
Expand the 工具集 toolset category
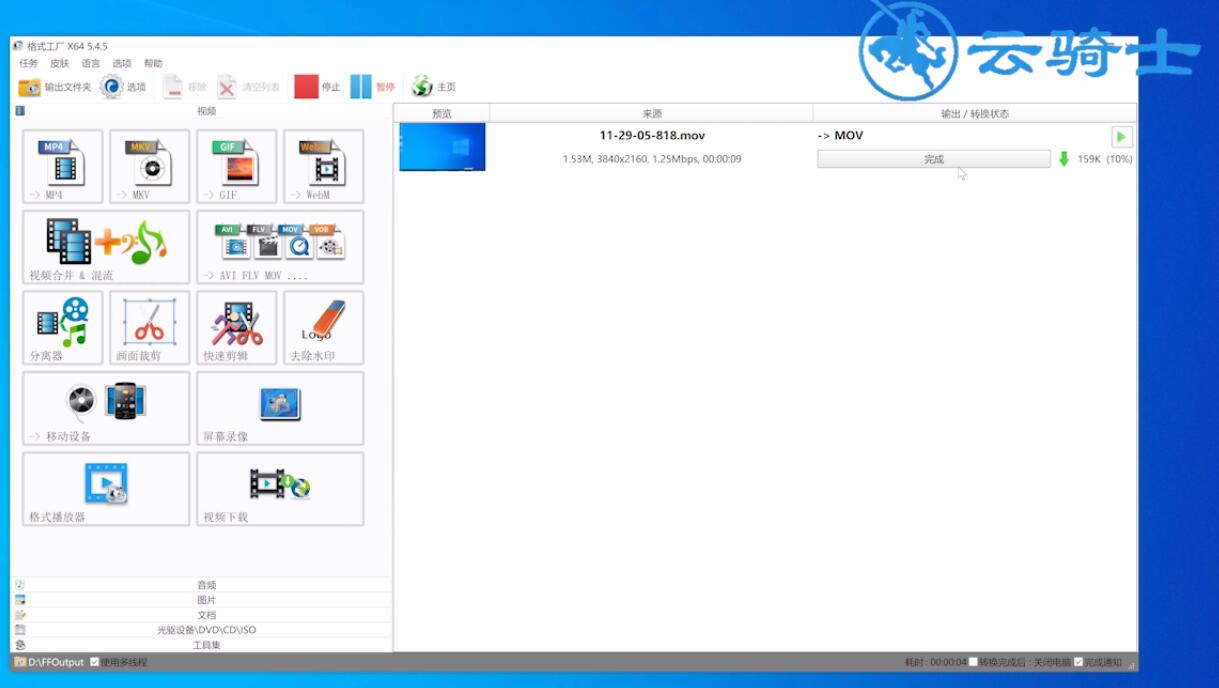click(203, 645)
